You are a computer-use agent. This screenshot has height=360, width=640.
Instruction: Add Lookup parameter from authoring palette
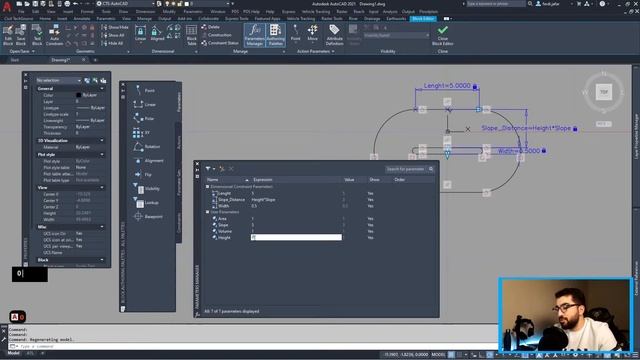point(146,202)
